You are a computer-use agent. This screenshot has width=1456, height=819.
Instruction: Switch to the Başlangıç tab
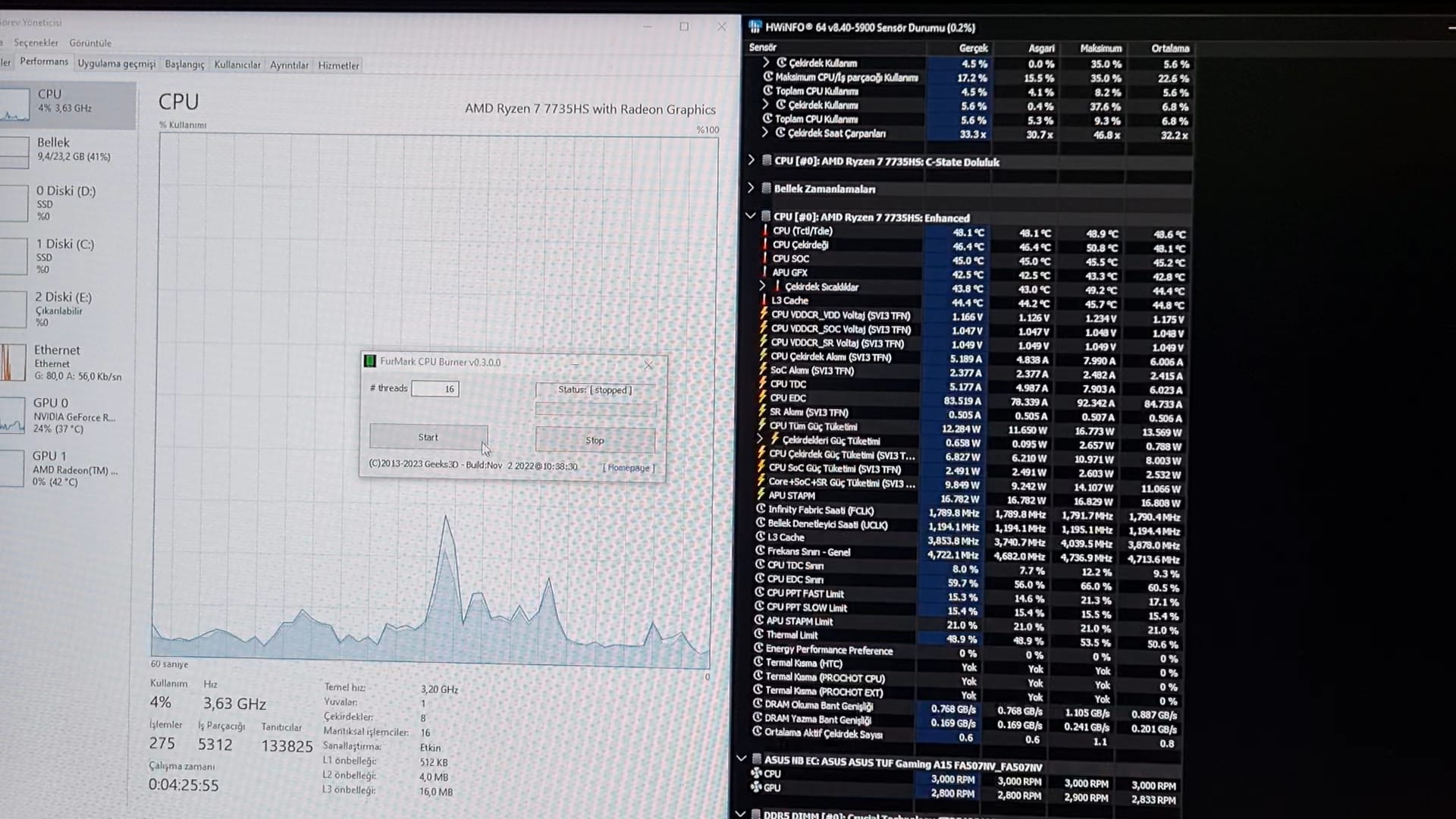coord(184,65)
